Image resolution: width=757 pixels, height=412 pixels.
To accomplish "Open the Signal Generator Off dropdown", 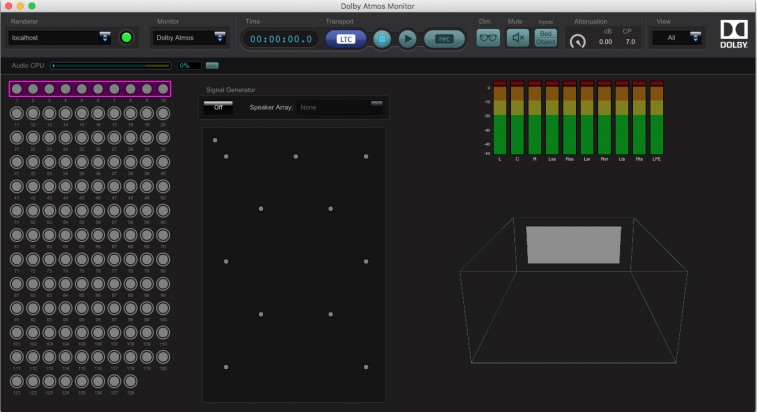I will (x=218, y=107).
